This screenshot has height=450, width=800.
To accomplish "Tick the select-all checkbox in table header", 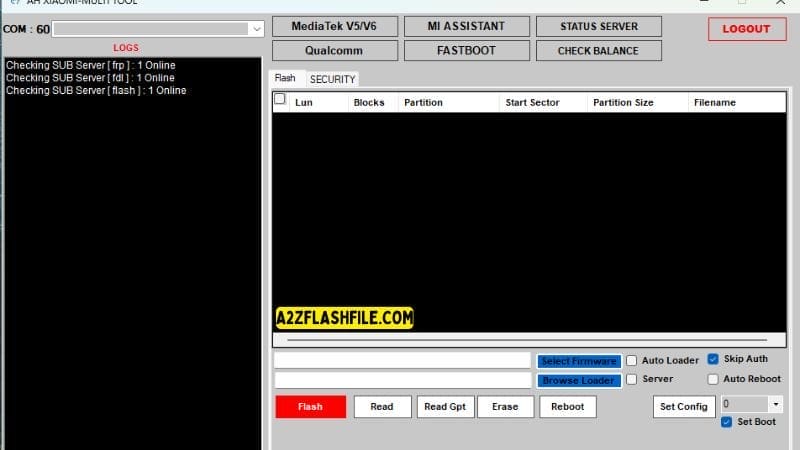I will click(280, 99).
